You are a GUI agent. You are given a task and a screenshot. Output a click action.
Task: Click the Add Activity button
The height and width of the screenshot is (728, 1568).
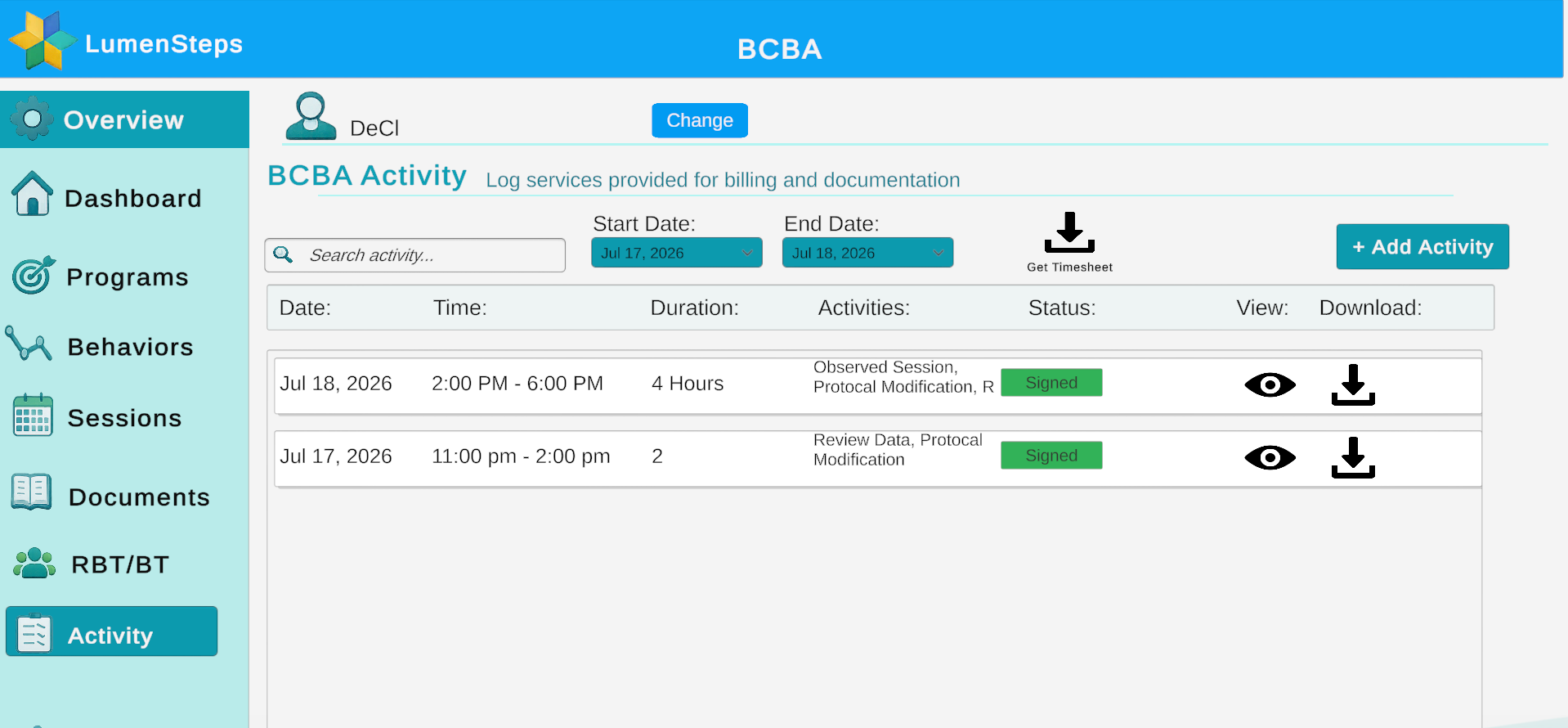(x=1422, y=246)
